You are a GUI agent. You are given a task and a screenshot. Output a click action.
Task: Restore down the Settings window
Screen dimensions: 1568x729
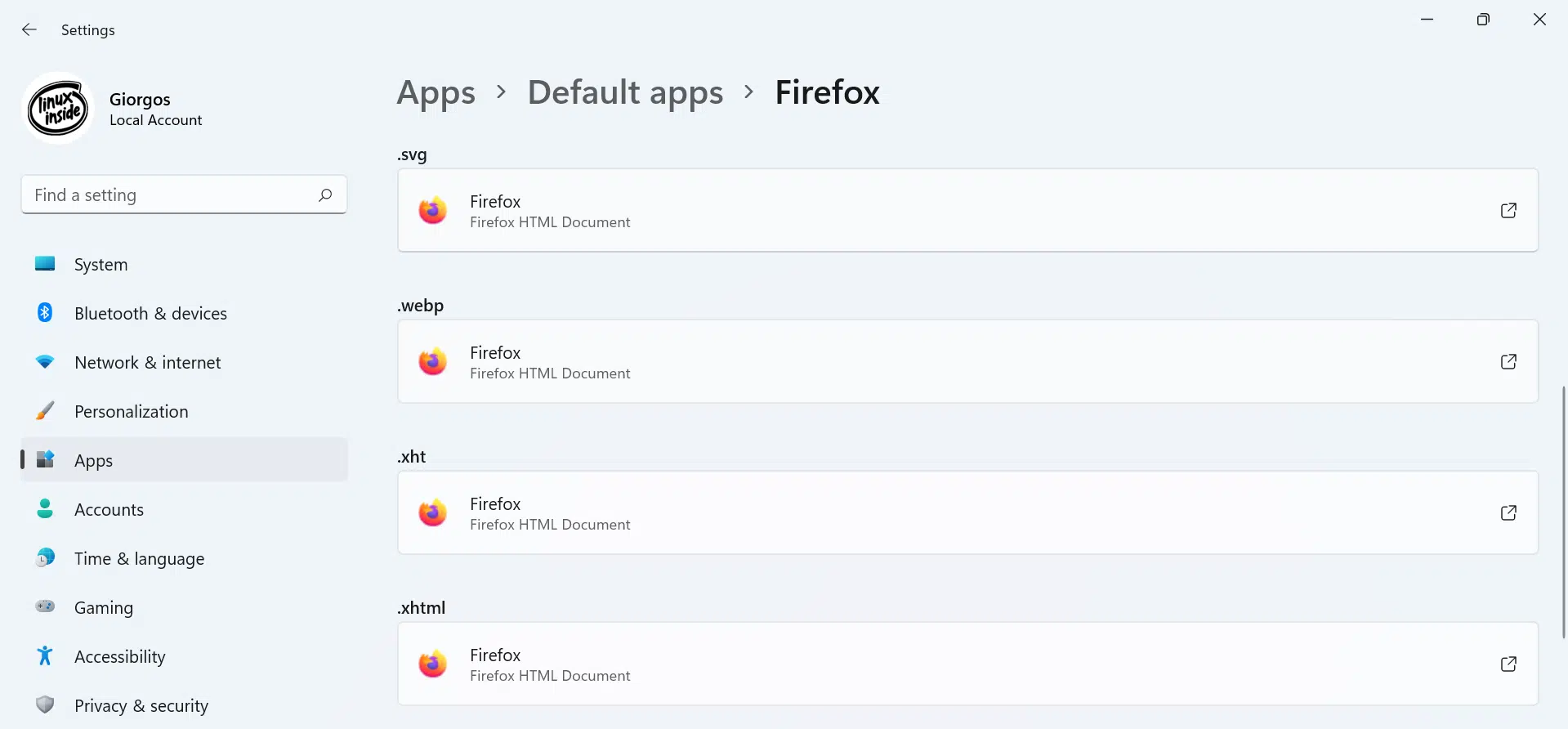click(x=1483, y=20)
